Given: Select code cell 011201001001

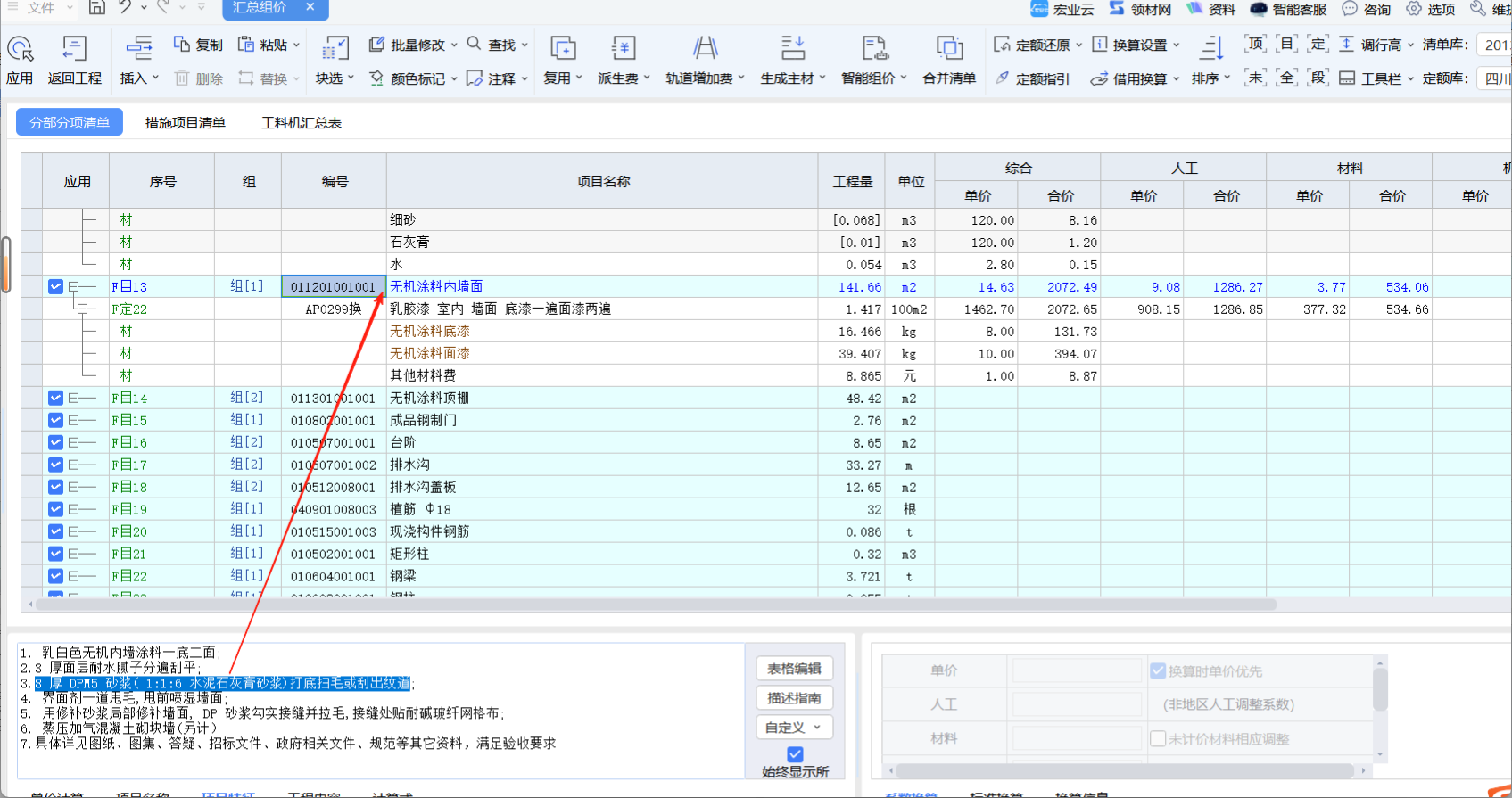Looking at the screenshot, I should point(334,286).
